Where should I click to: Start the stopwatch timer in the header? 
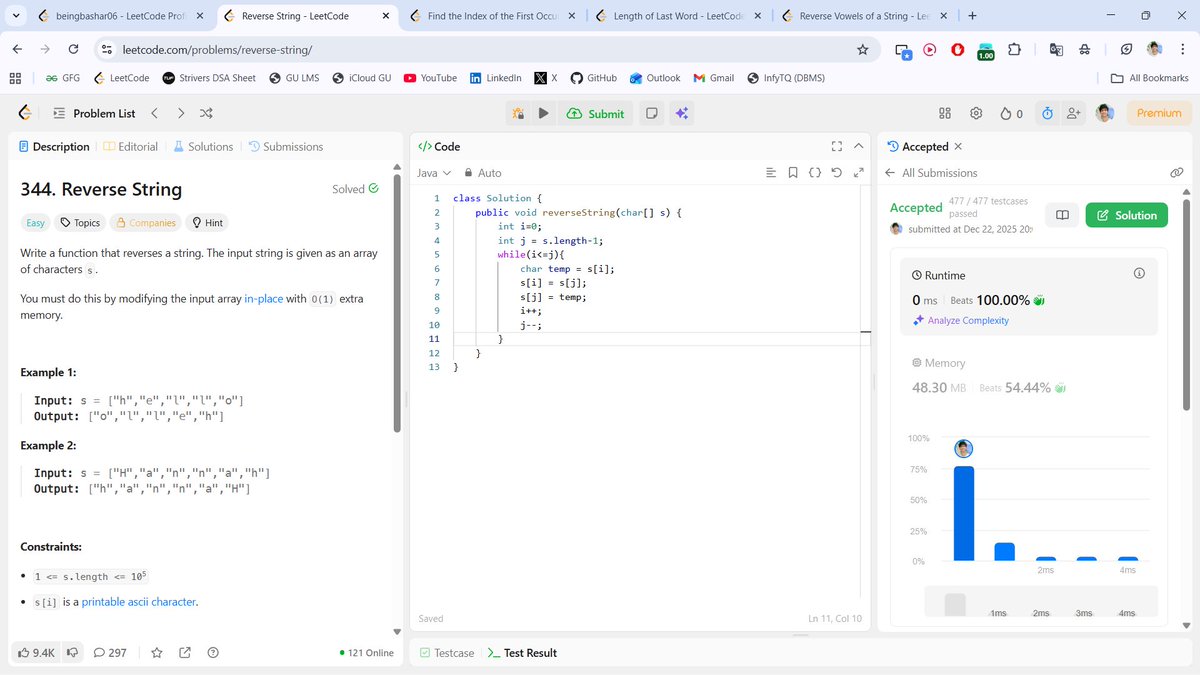pyautogui.click(x=1047, y=113)
